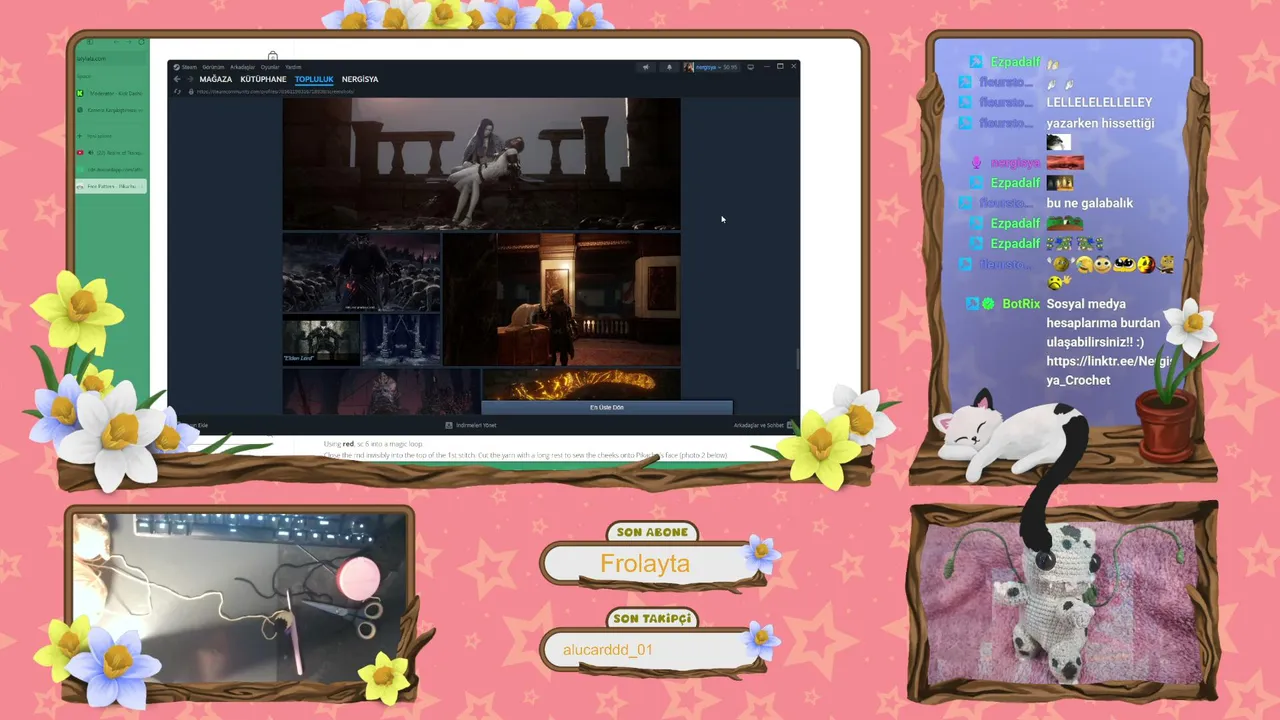Viewport: 1280px width, 720px height.
Task: Open Steam announcements megaphone icon
Action: coord(645,67)
